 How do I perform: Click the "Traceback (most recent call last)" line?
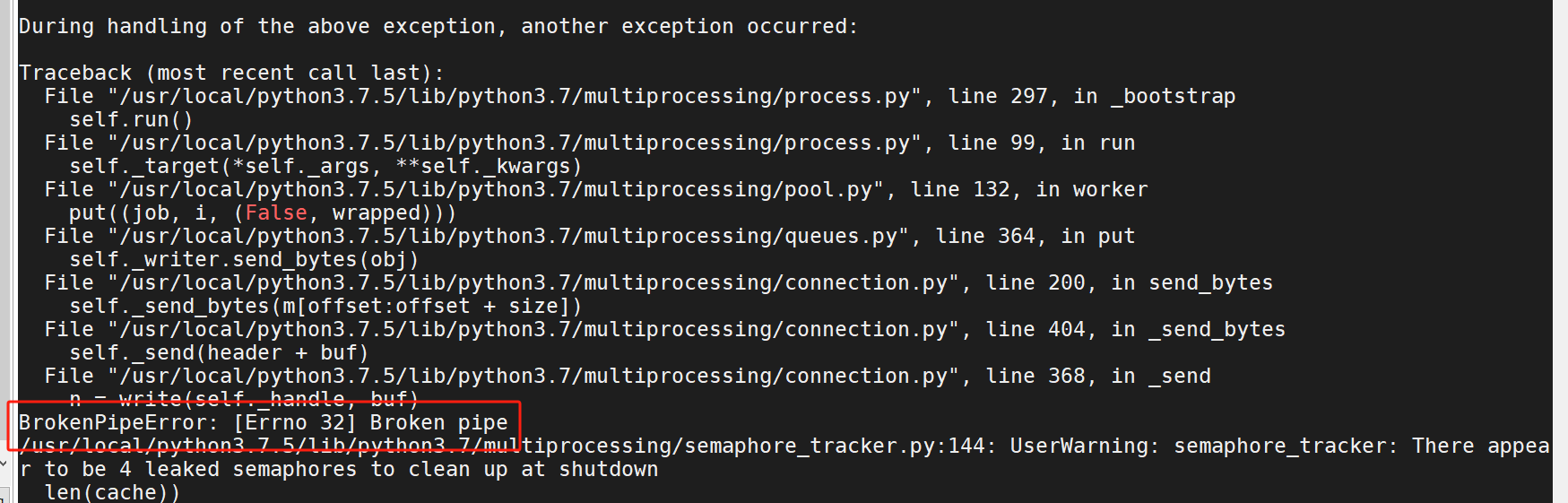point(231,73)
